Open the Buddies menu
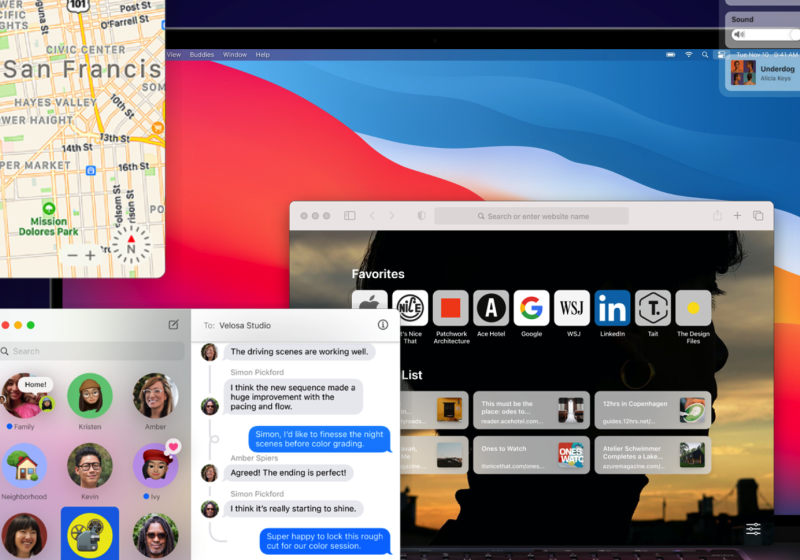The image size is (800, 560). (201, 54)
